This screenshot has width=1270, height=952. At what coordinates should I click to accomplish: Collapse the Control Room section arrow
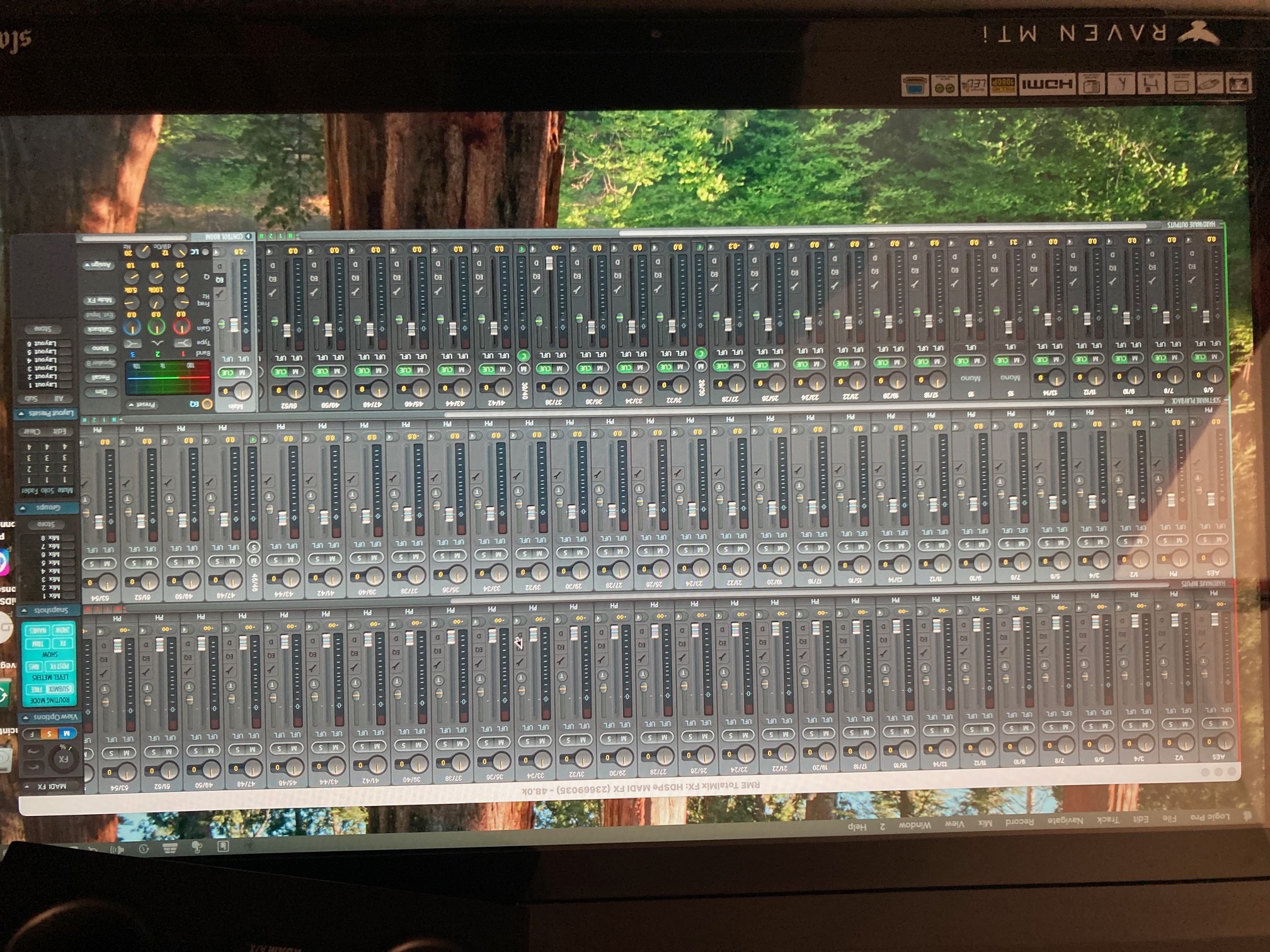[x=248, y=236]
